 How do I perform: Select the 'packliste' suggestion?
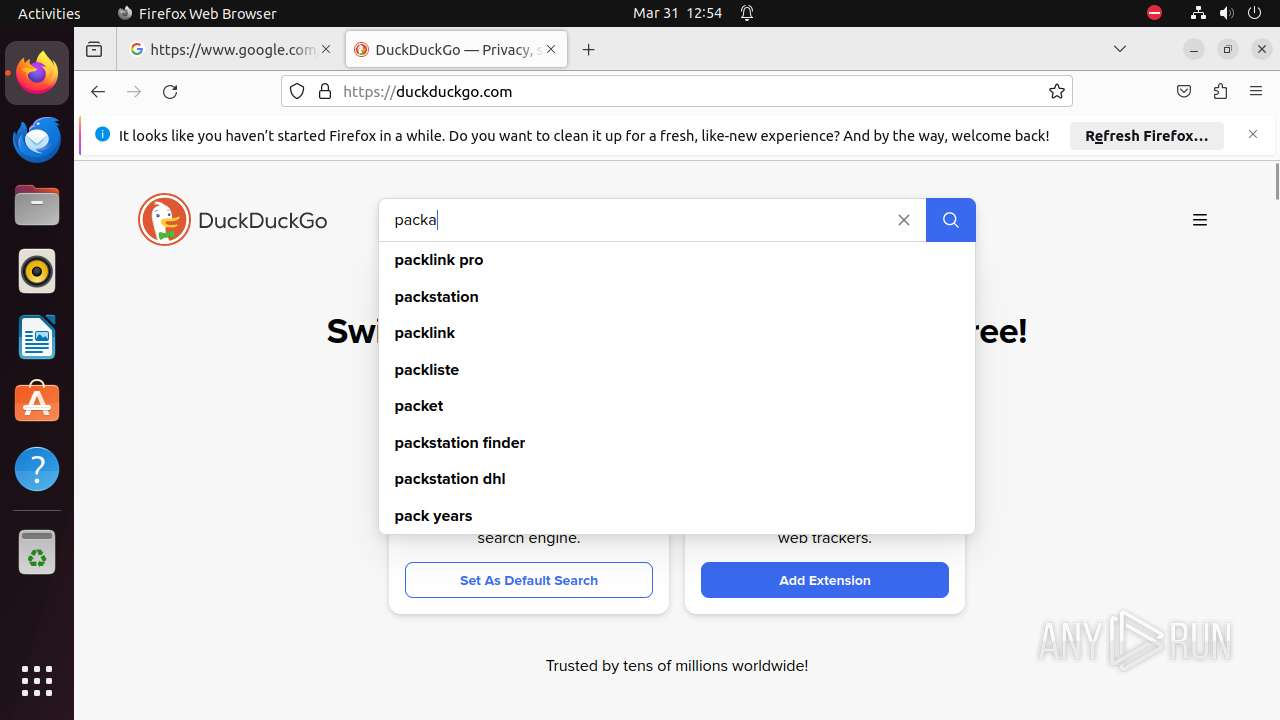pyautogui.click(x=677, y=370)
